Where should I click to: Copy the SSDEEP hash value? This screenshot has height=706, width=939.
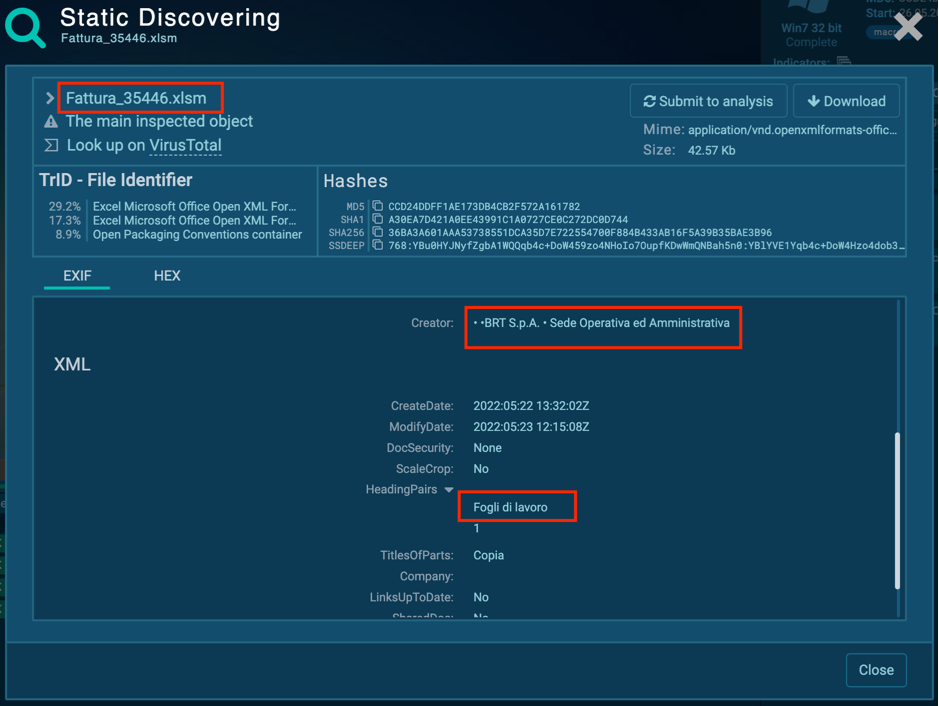[378, 245]
